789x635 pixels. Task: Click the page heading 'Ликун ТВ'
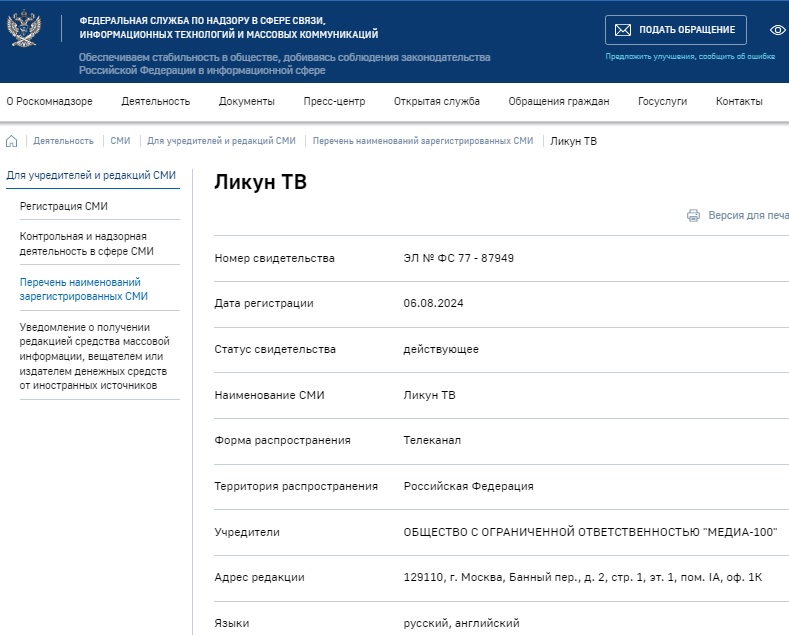tap(261, 182)
